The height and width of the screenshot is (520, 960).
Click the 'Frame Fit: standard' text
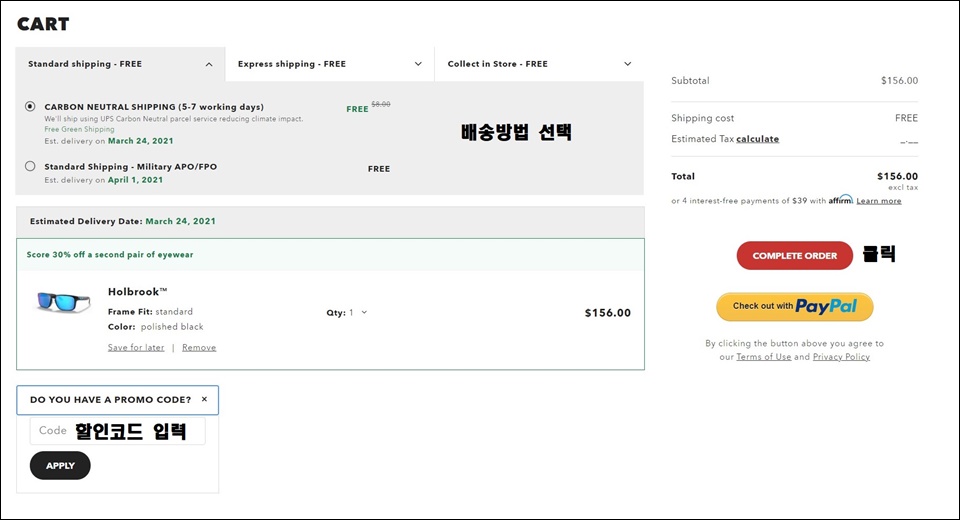coord(150,312)
